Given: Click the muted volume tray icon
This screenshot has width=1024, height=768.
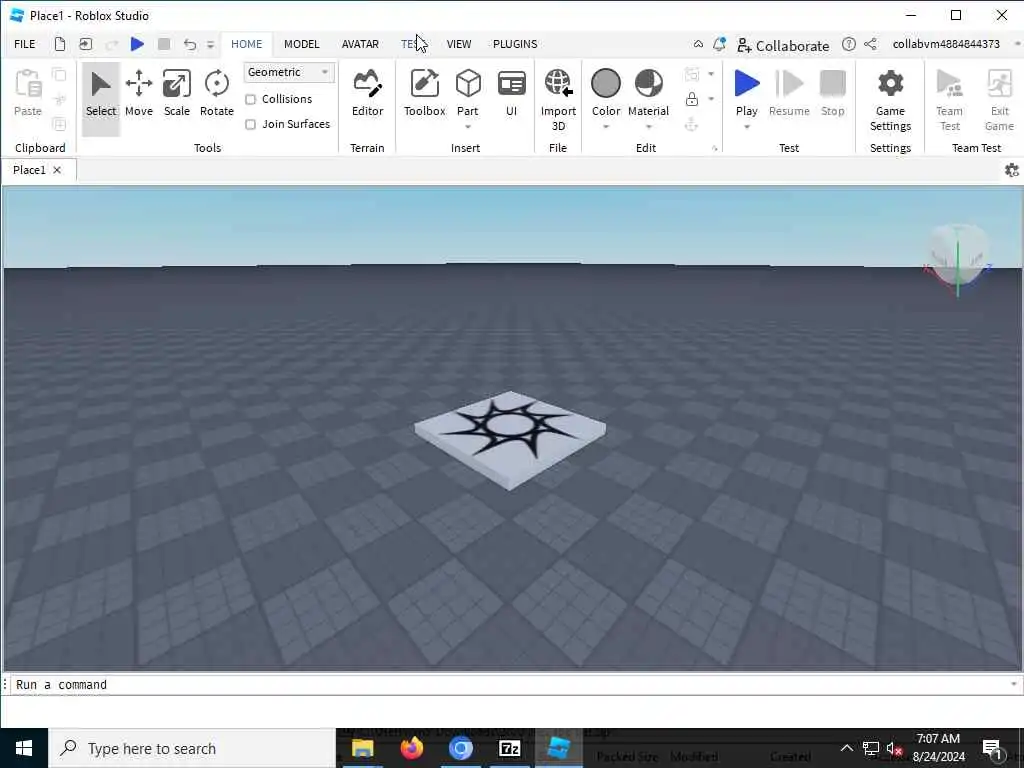Looking at the screenshot, I should tap(894, 748).
